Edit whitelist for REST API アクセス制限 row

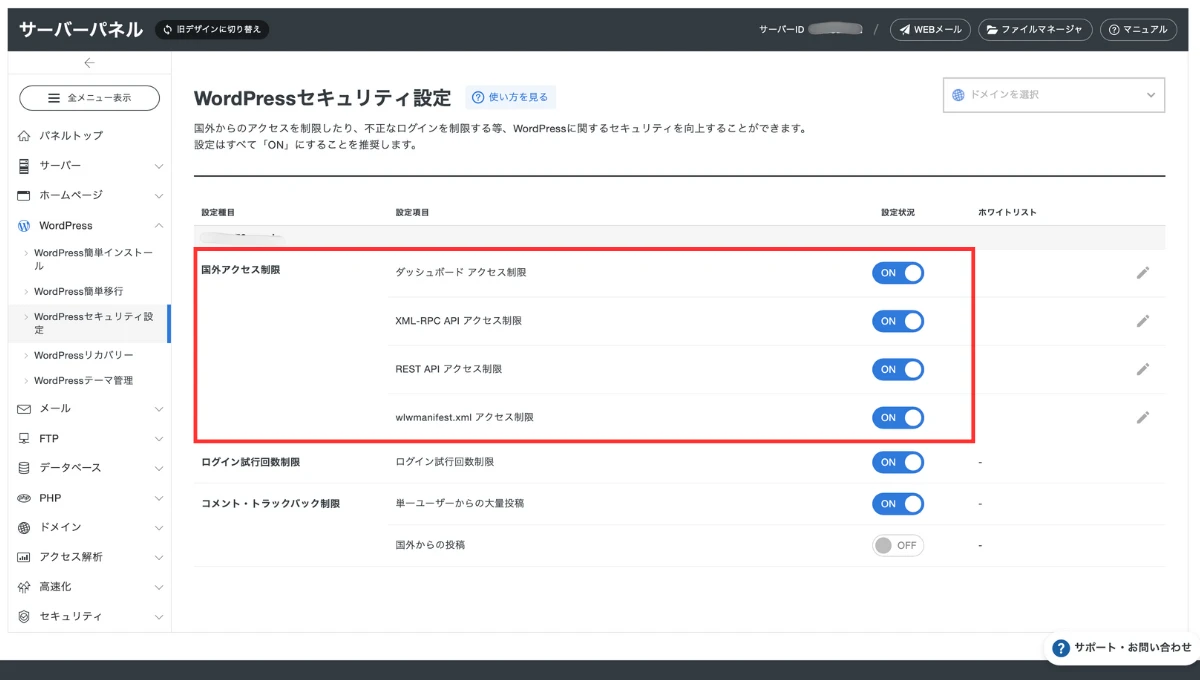pos(1143,369)
